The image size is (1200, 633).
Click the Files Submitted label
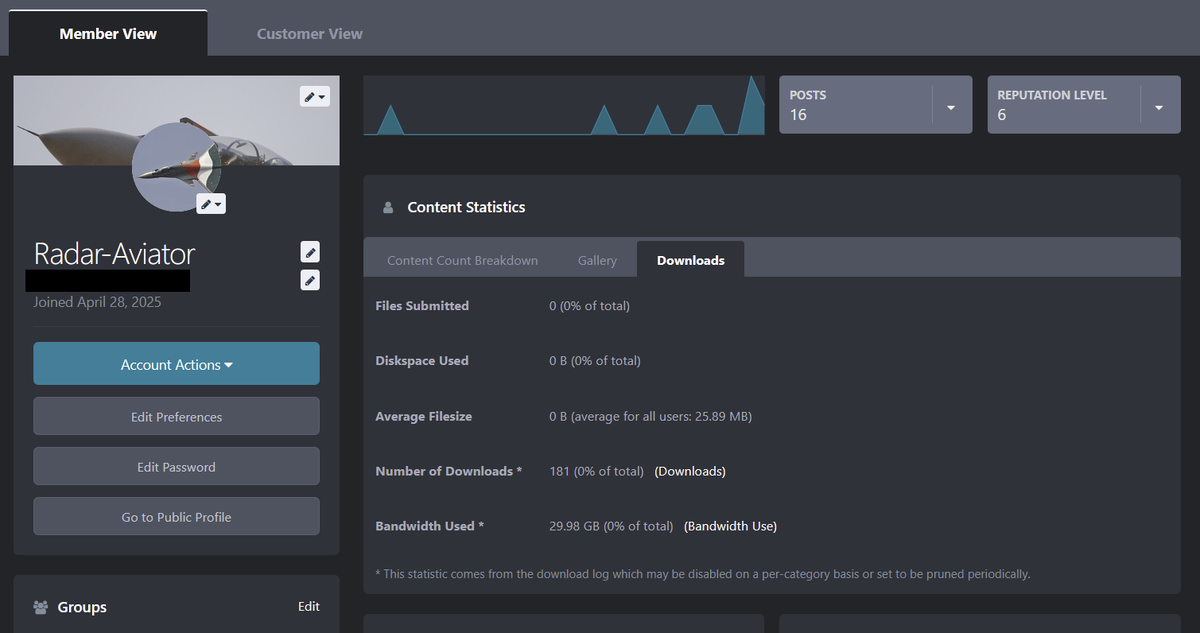(x=422, y=306)
